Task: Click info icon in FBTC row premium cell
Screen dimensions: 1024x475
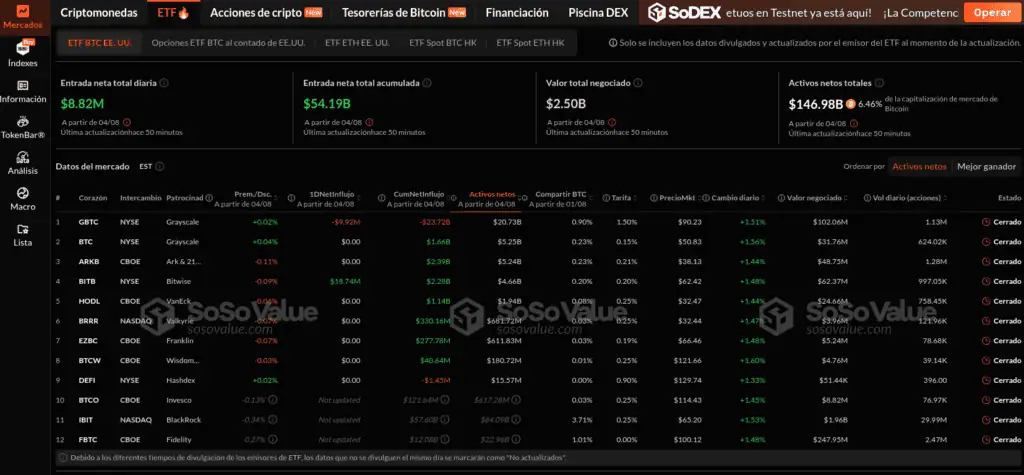Action: pos(273,439)
